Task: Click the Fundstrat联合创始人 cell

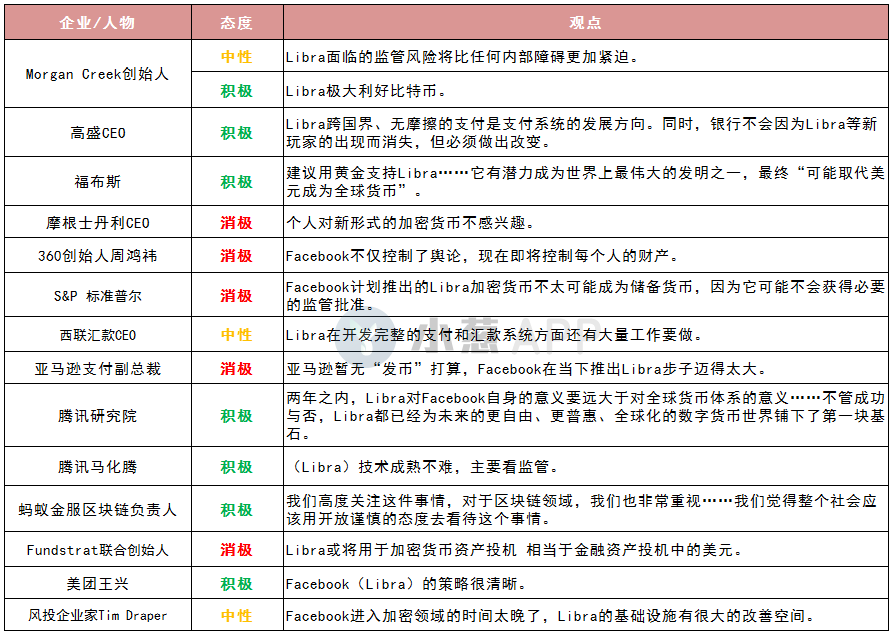Action: pos(97,550)
